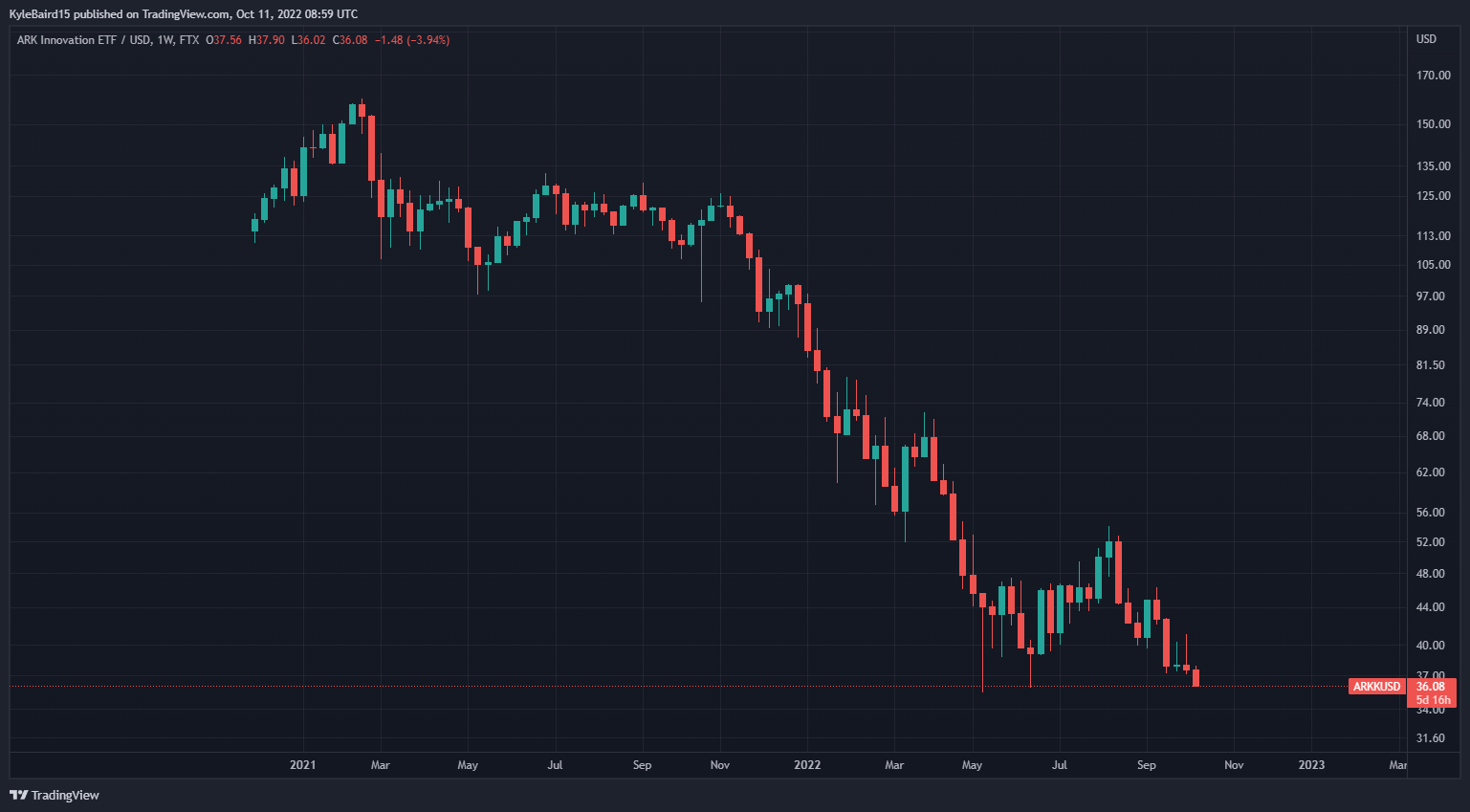Click the ARKKUSD symbol tag on the price axis
This screenshot has height=812, width=1470.
coord(1376,687)
